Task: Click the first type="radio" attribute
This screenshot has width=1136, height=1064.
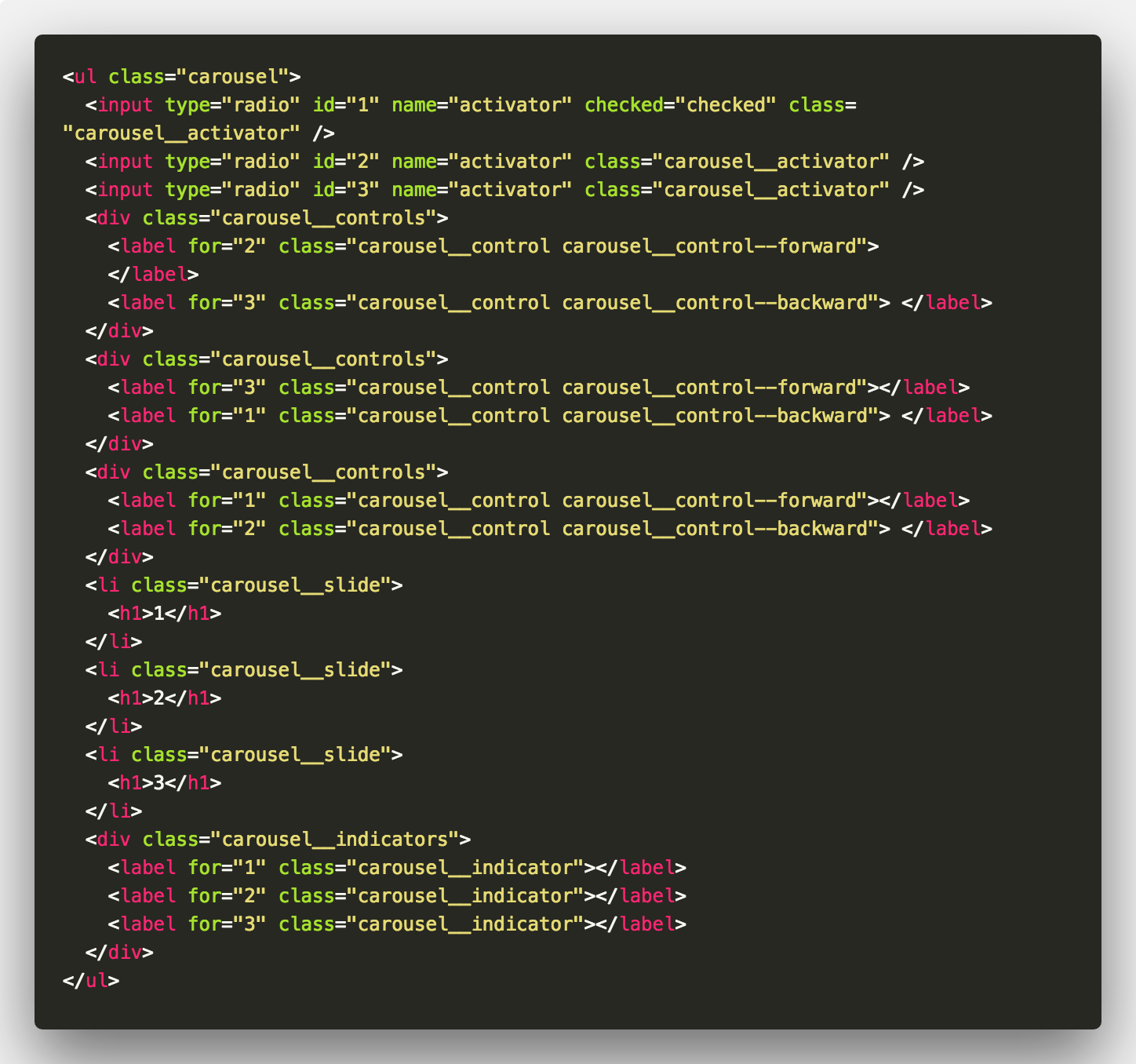Action: click(233, 105)
